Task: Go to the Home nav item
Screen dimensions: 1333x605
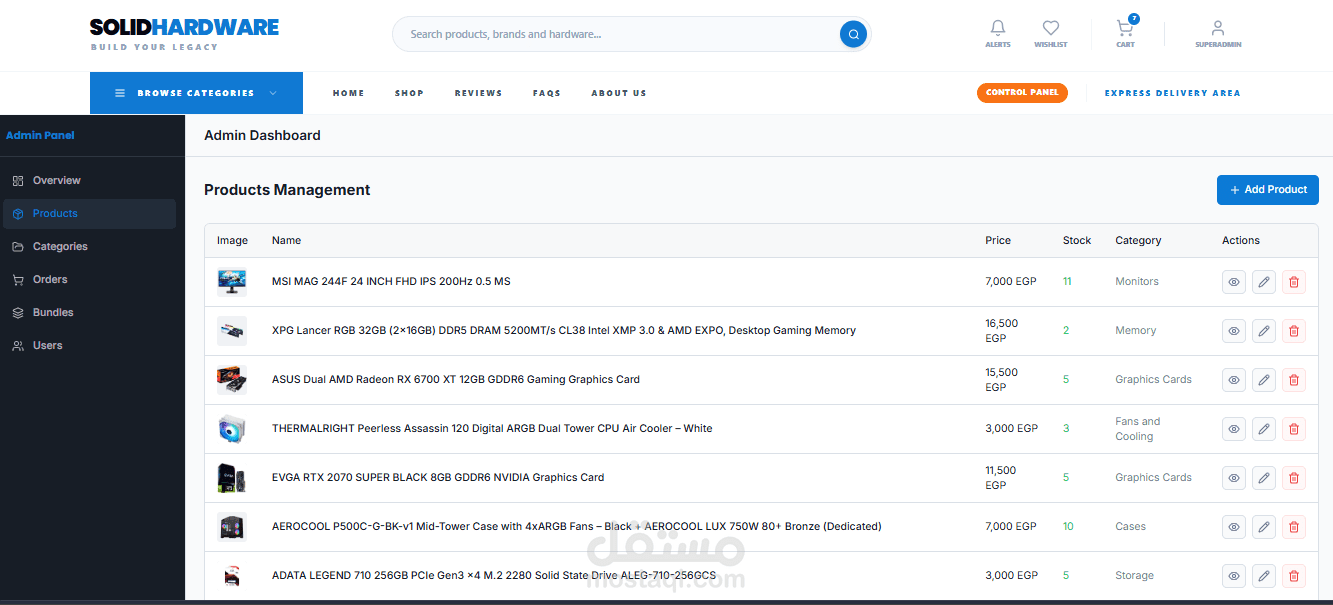Action: click(x=348, y=93)
